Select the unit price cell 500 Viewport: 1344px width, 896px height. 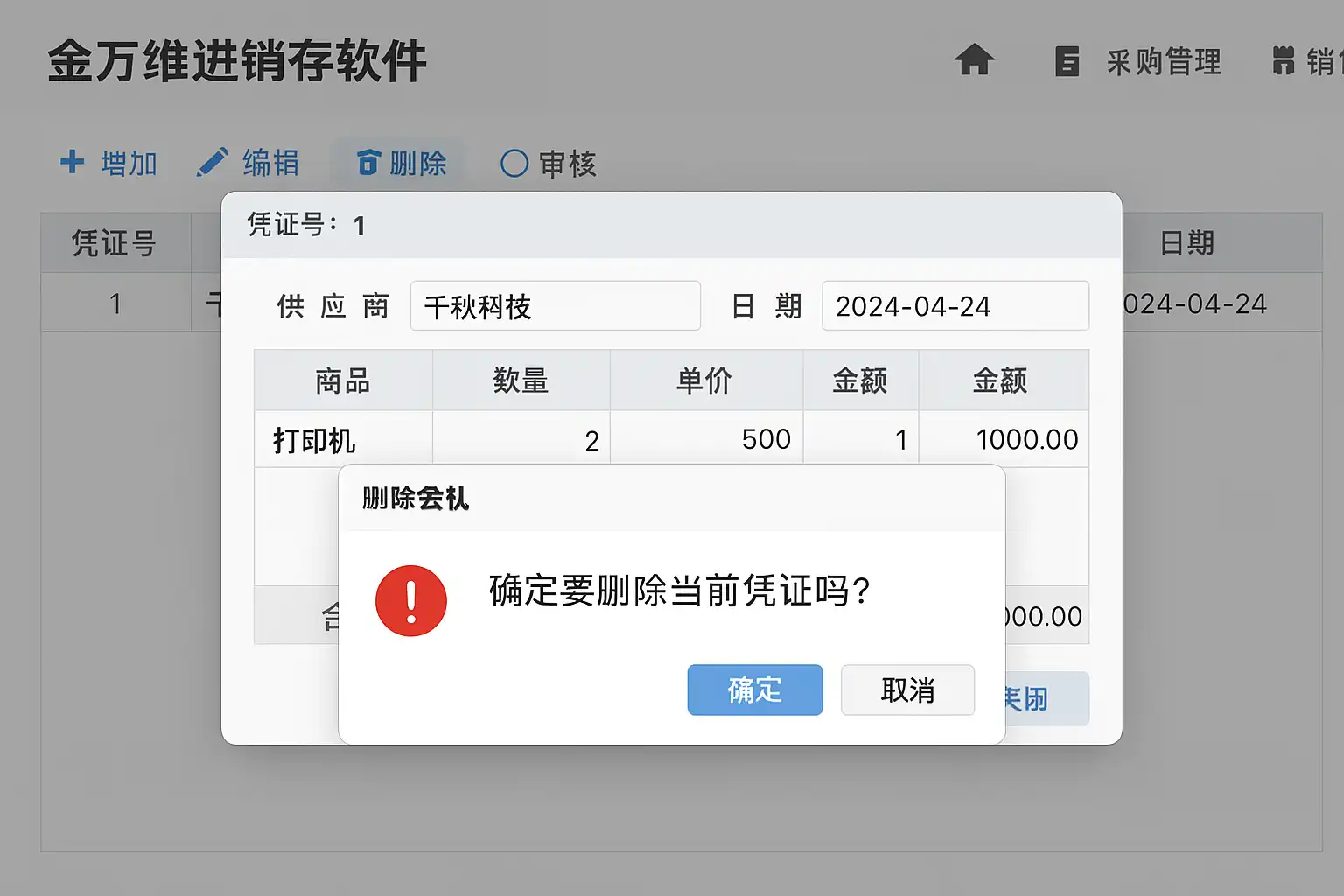(705, 439)
